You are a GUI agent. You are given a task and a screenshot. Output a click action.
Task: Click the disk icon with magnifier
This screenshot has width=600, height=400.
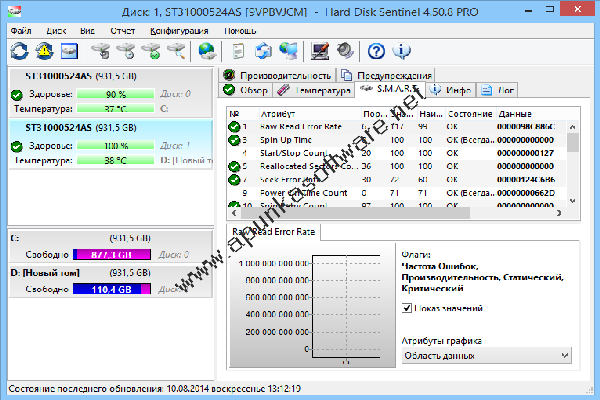click(177, 51)
